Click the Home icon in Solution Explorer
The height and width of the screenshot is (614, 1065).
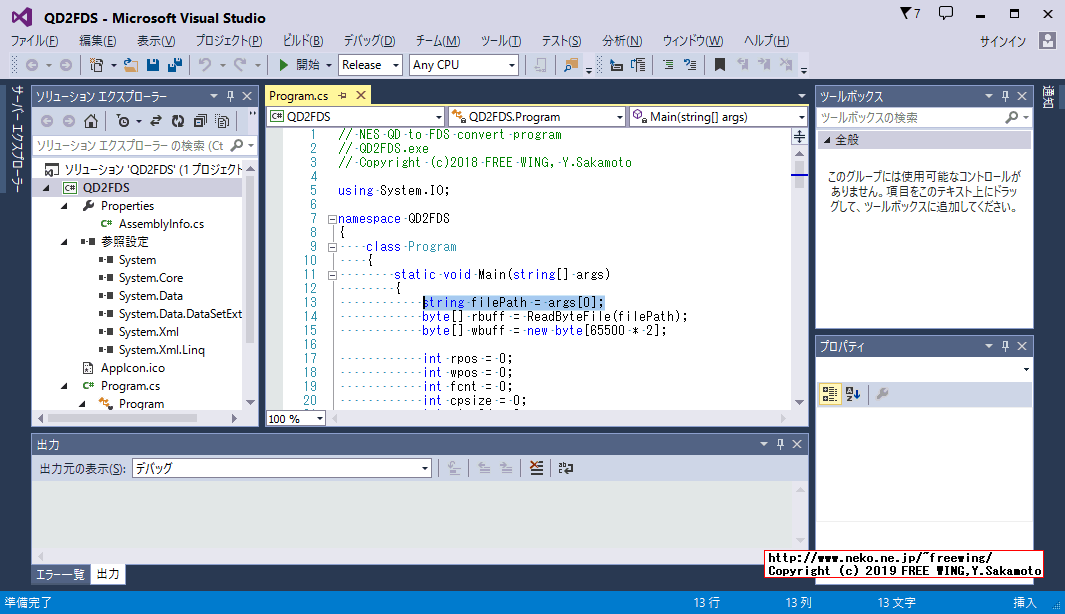tap(91, 121)
